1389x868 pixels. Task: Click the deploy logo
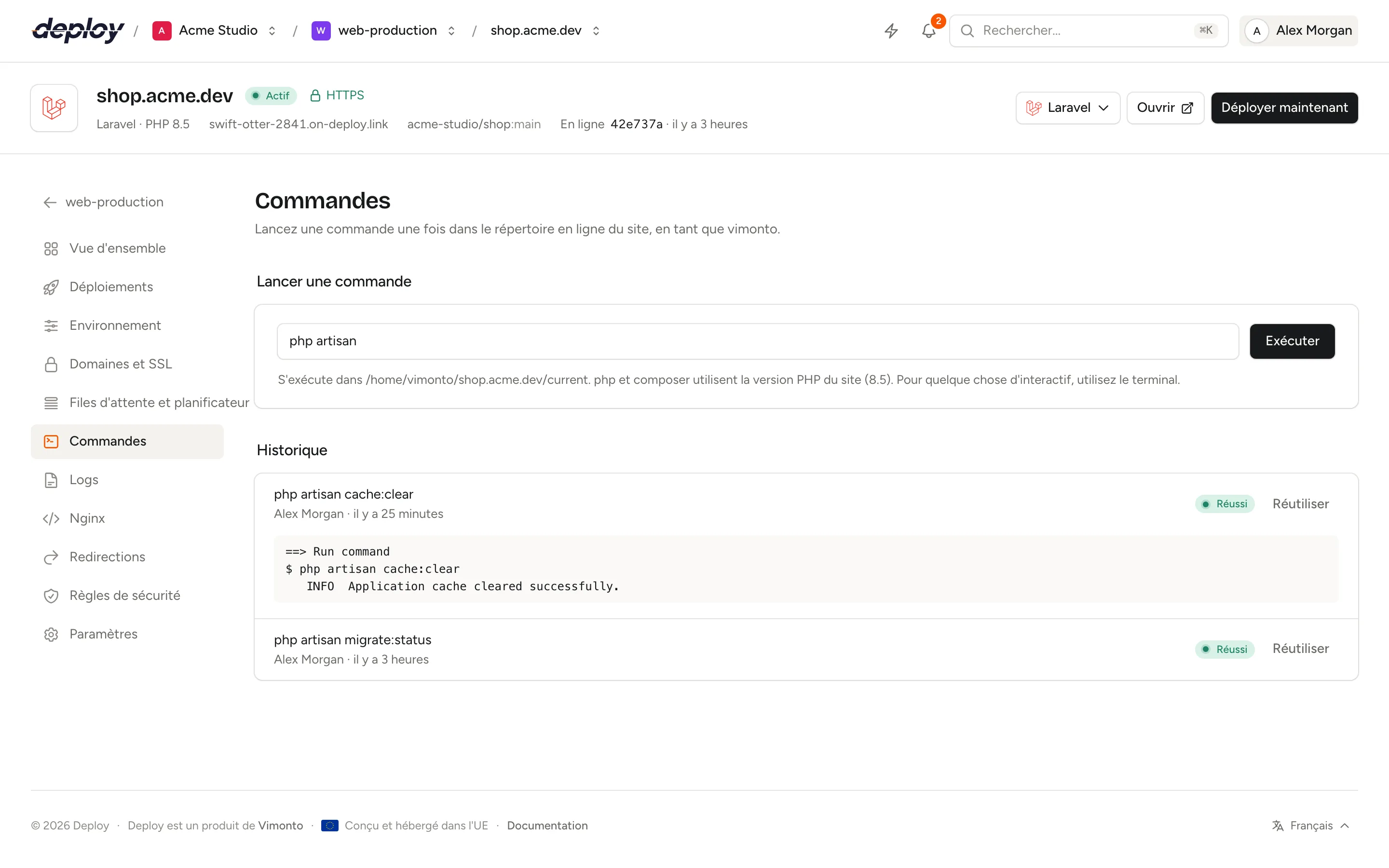click(78, 30)
